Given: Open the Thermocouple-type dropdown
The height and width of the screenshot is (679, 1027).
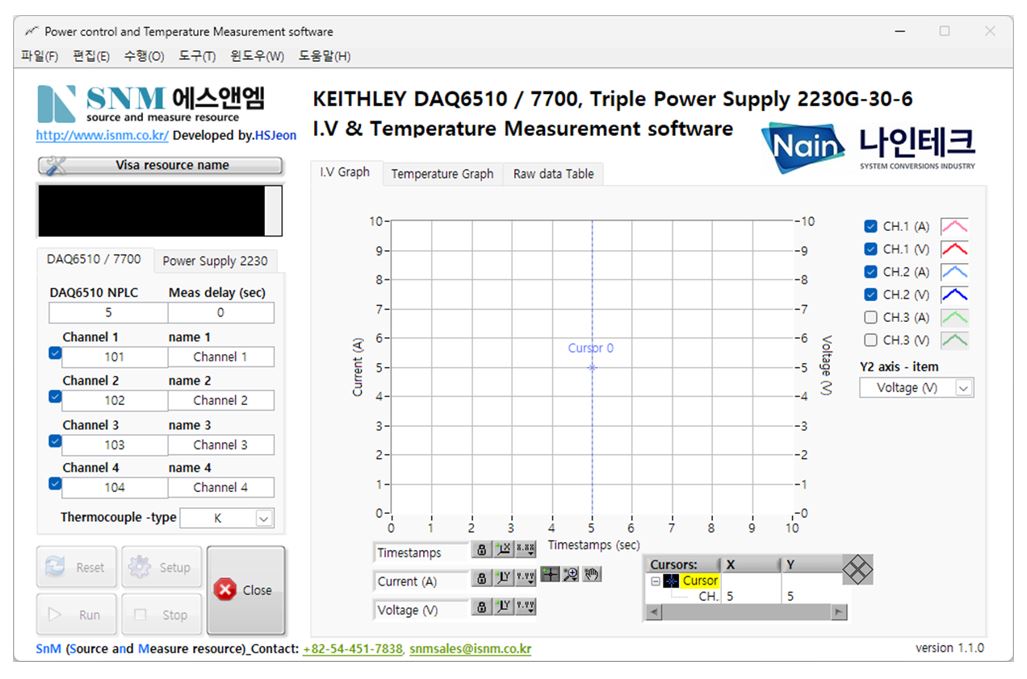Looking at the screenshot, I should click(x=264, y=518).
